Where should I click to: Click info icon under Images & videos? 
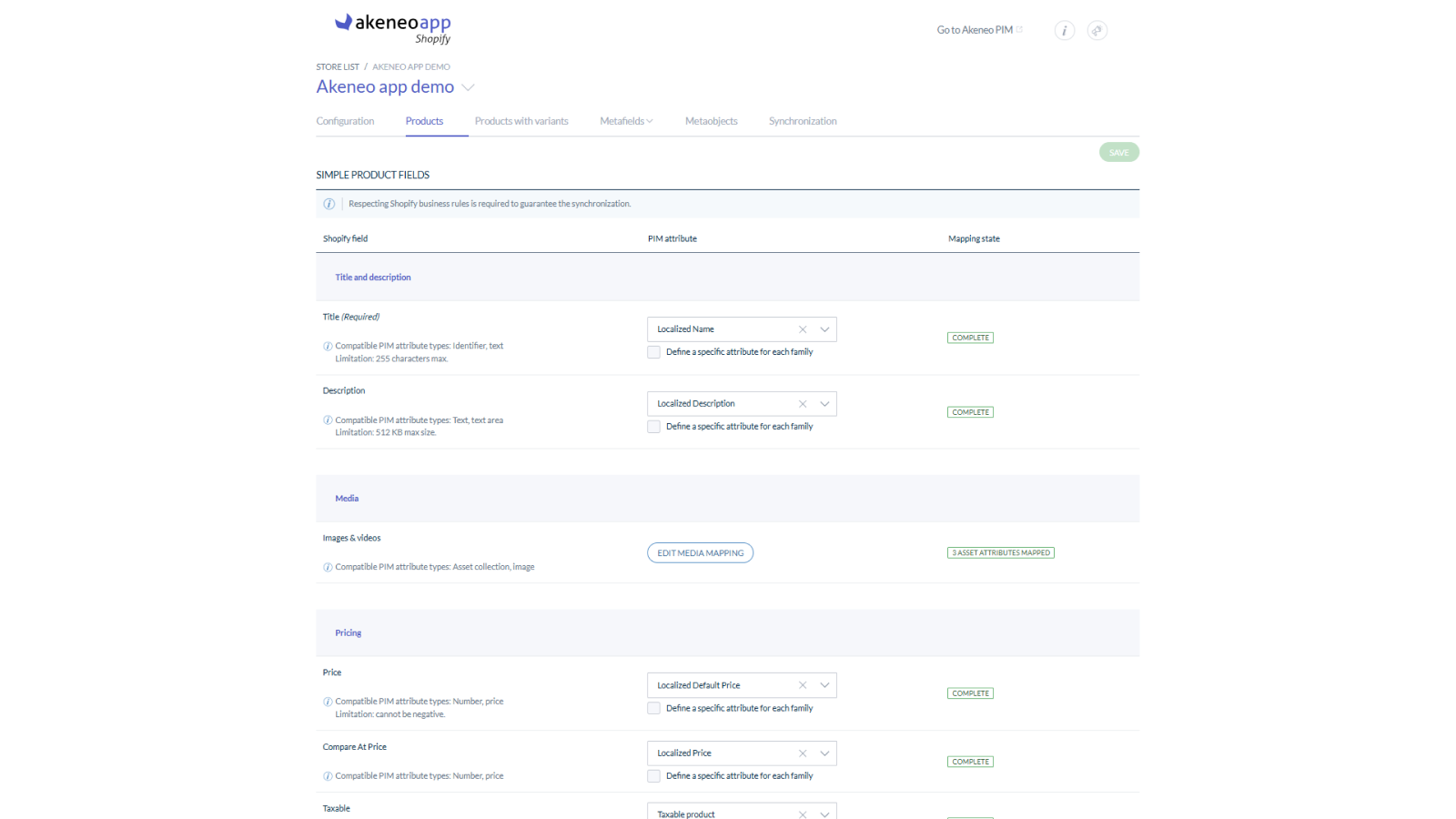coord(328,567)
